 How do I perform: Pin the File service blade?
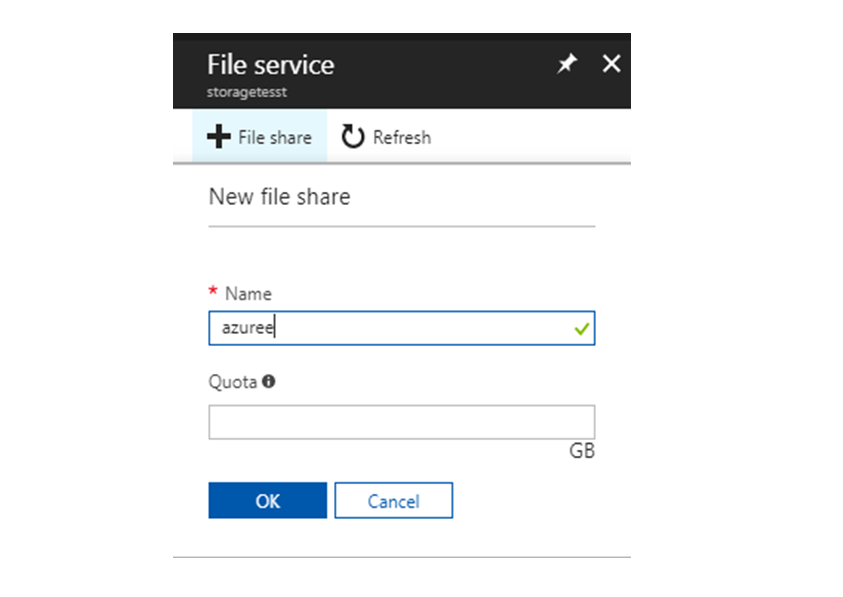(566, 63)
